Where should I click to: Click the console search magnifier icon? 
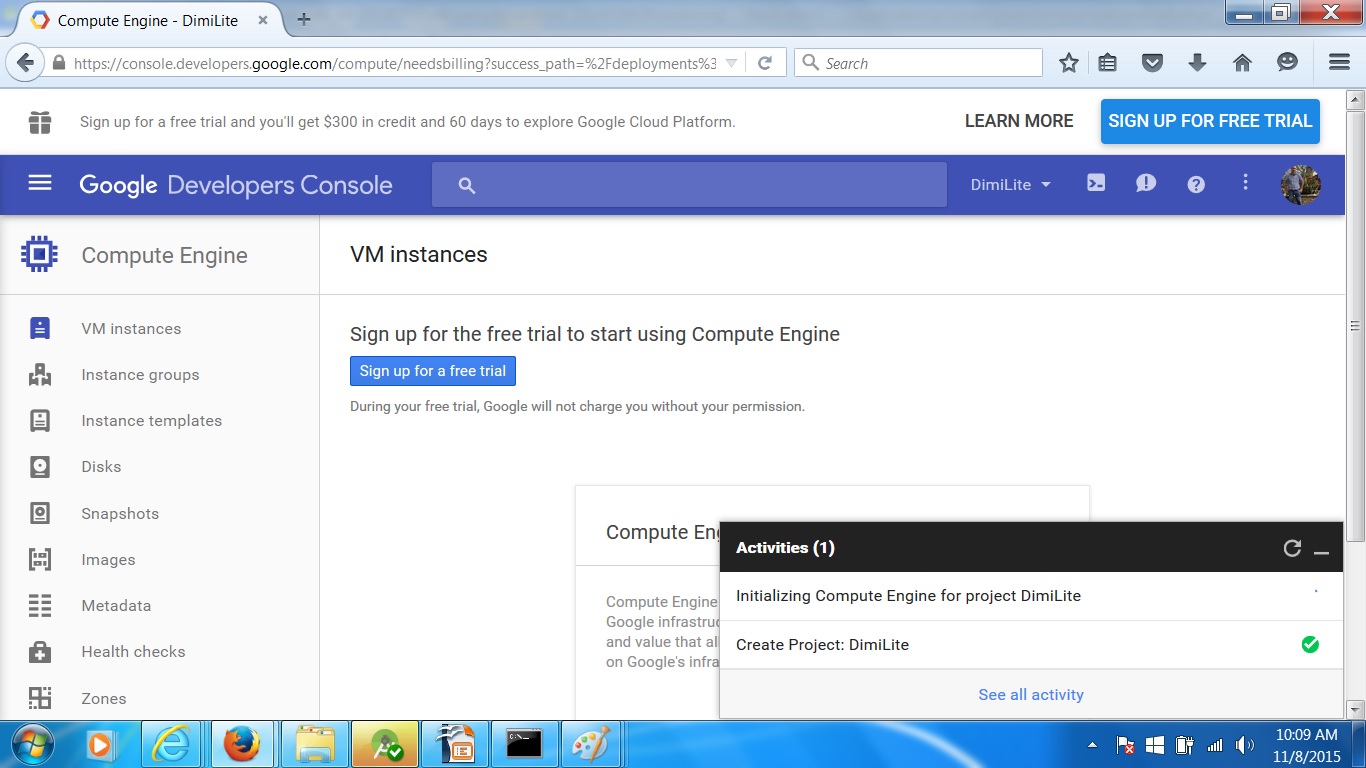tap(466, 185)
